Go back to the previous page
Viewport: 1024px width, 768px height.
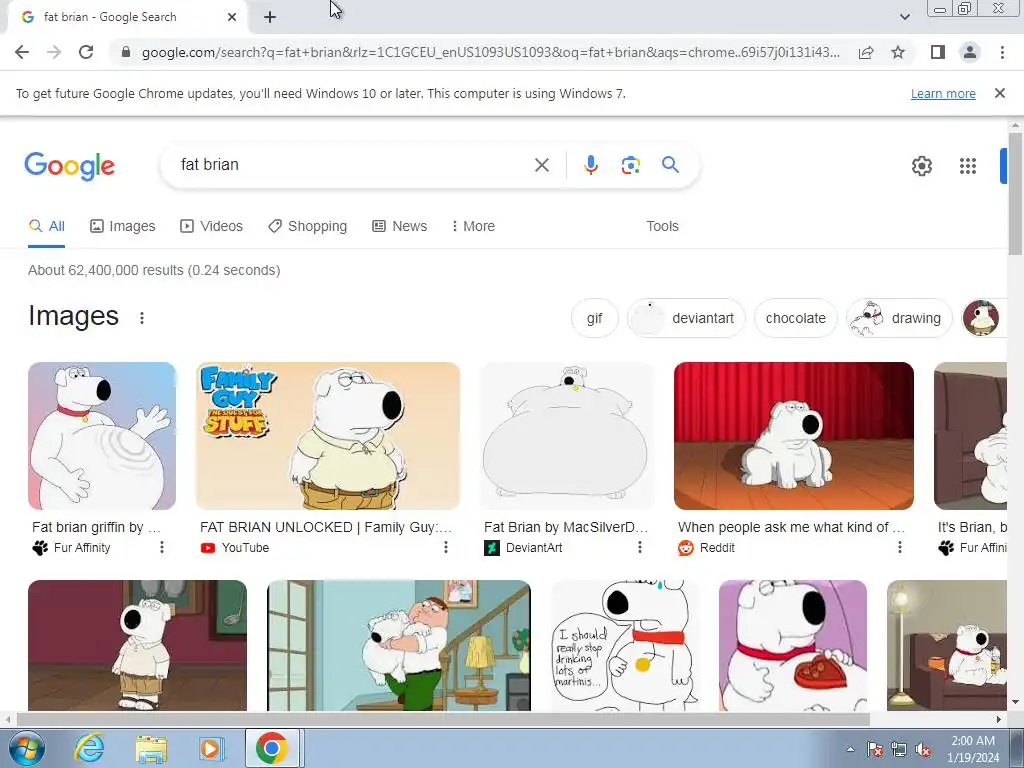(22, 52)
